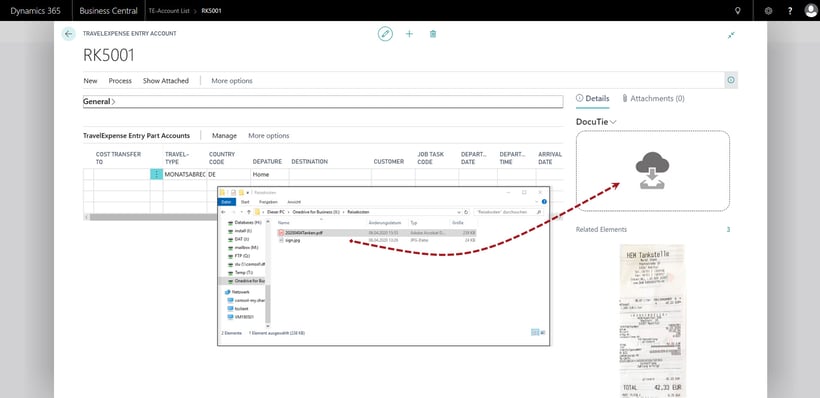The height and width of the screenshot is (398, 820).
Task: Open the Manage menu for part accounts
Action: [224, 135]
